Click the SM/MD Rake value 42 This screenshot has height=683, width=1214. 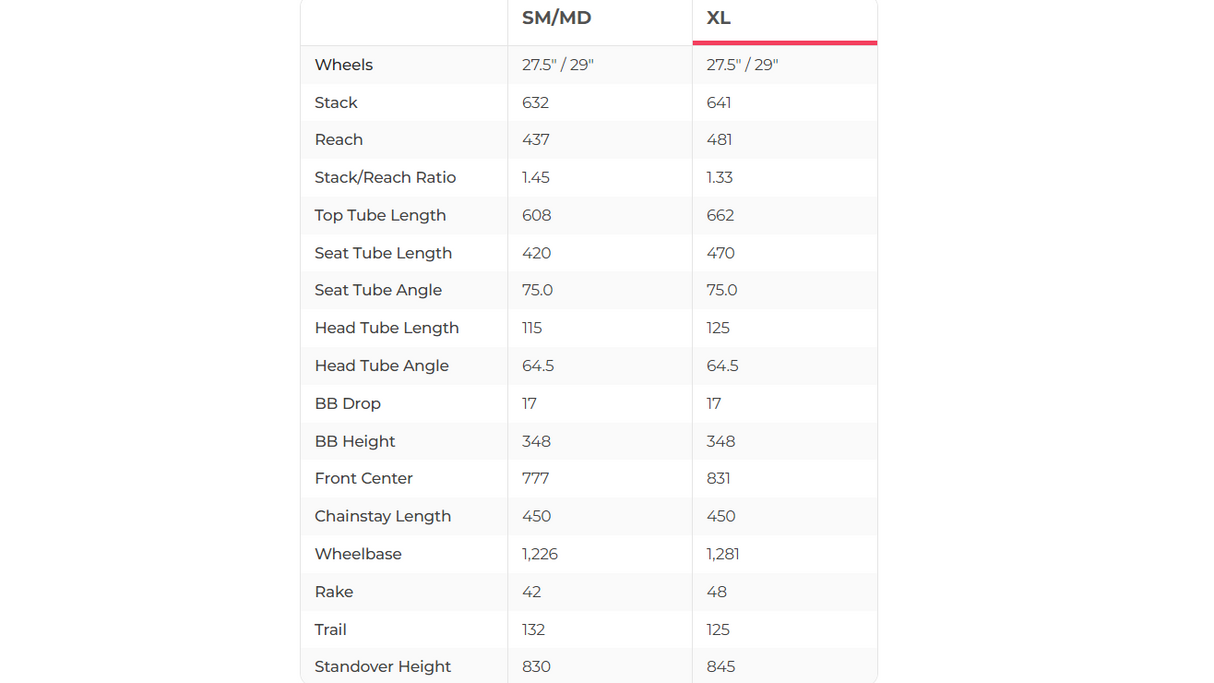(x=532, y=592)
